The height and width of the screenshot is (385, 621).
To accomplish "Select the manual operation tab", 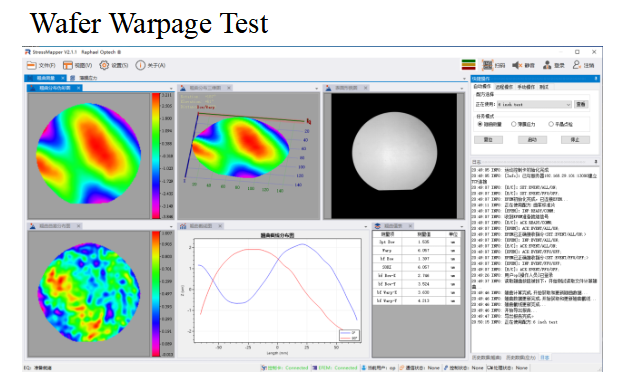I will [526, 87].
